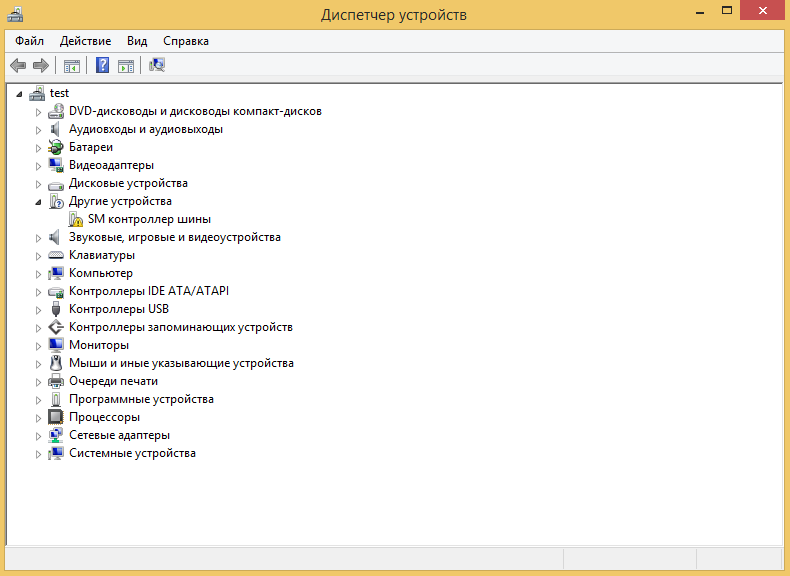Expand the Контроллеры USB arrow
This screenshot has width=790, height=576.
[38, 310]
